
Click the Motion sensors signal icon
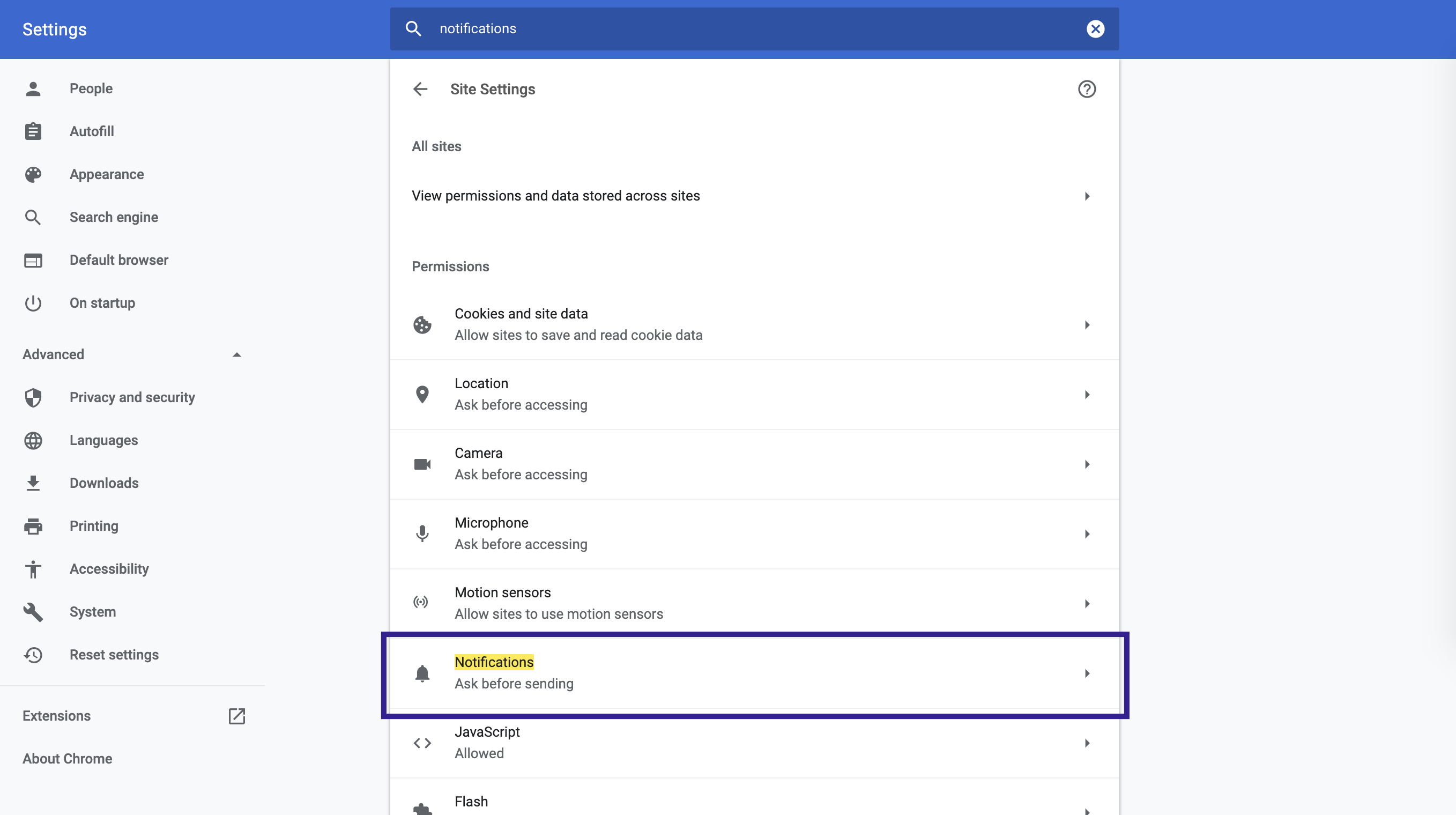click(420, 603)
